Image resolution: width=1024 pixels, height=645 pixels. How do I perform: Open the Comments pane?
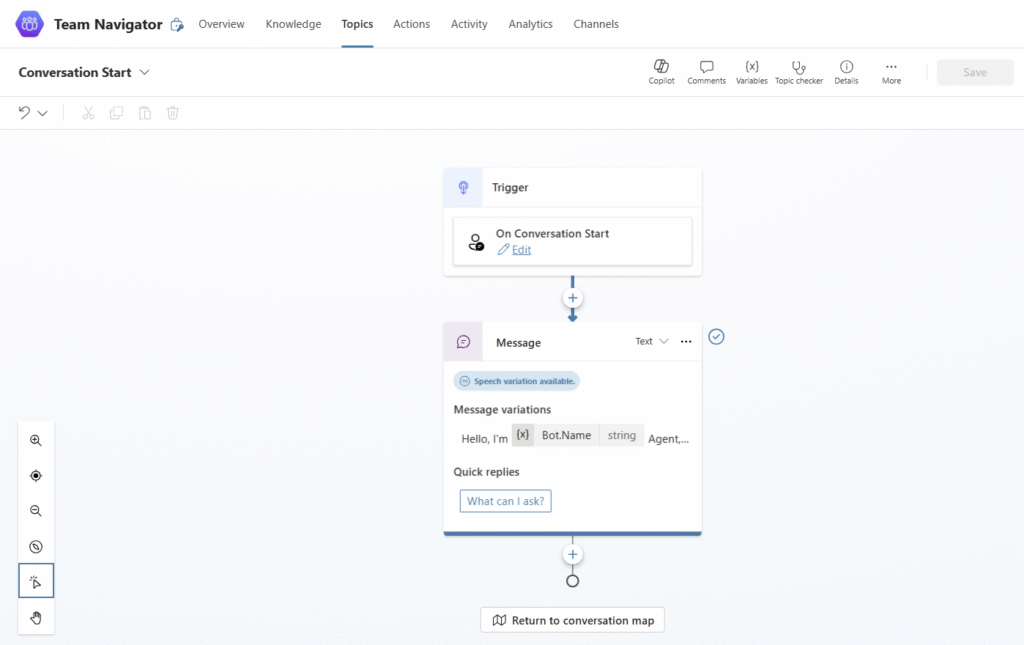[706, 72]
